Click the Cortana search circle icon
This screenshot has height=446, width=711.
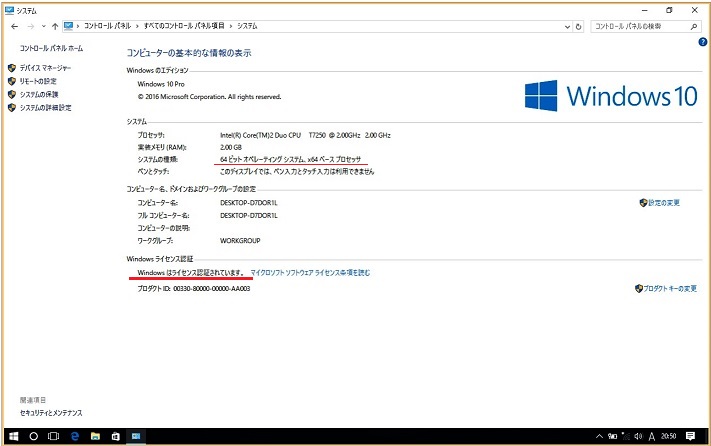[34, 436]
